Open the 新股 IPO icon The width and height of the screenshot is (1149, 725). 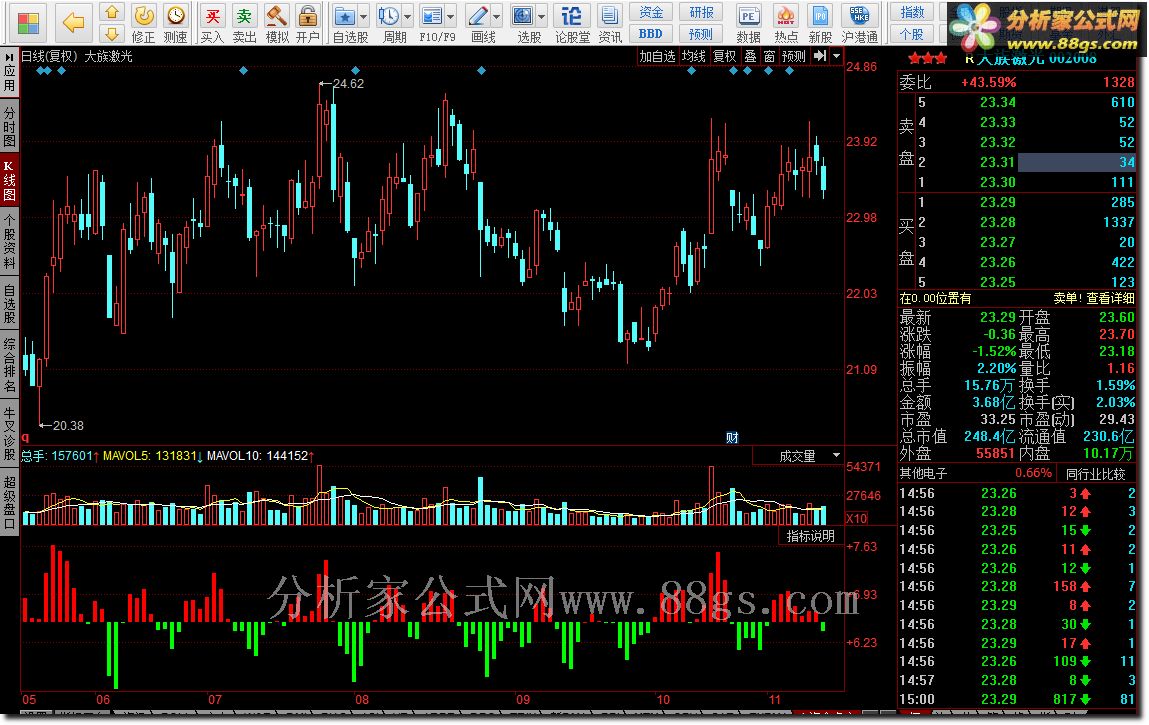pos(820,23)
